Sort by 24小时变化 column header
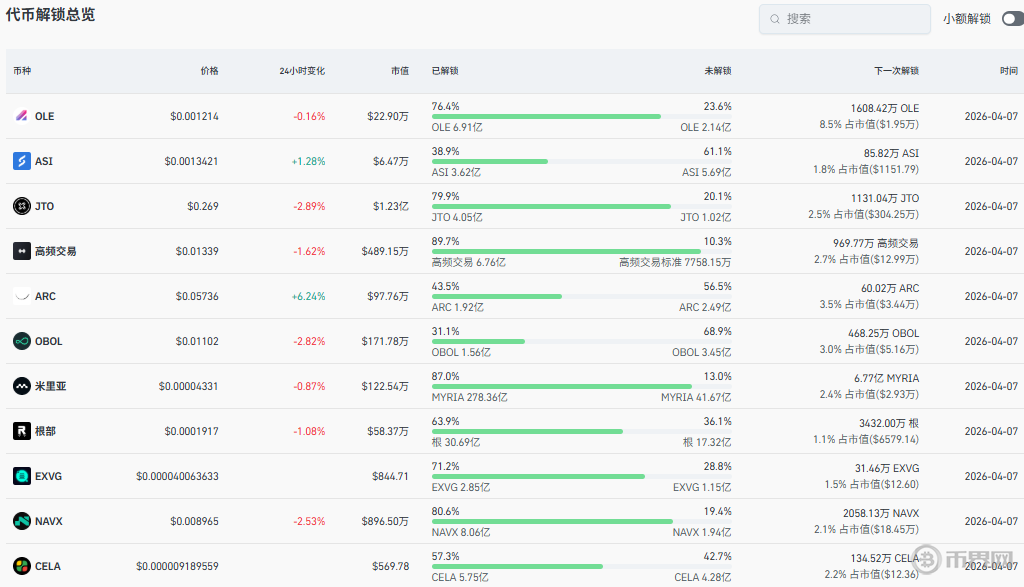 [302, 71]
